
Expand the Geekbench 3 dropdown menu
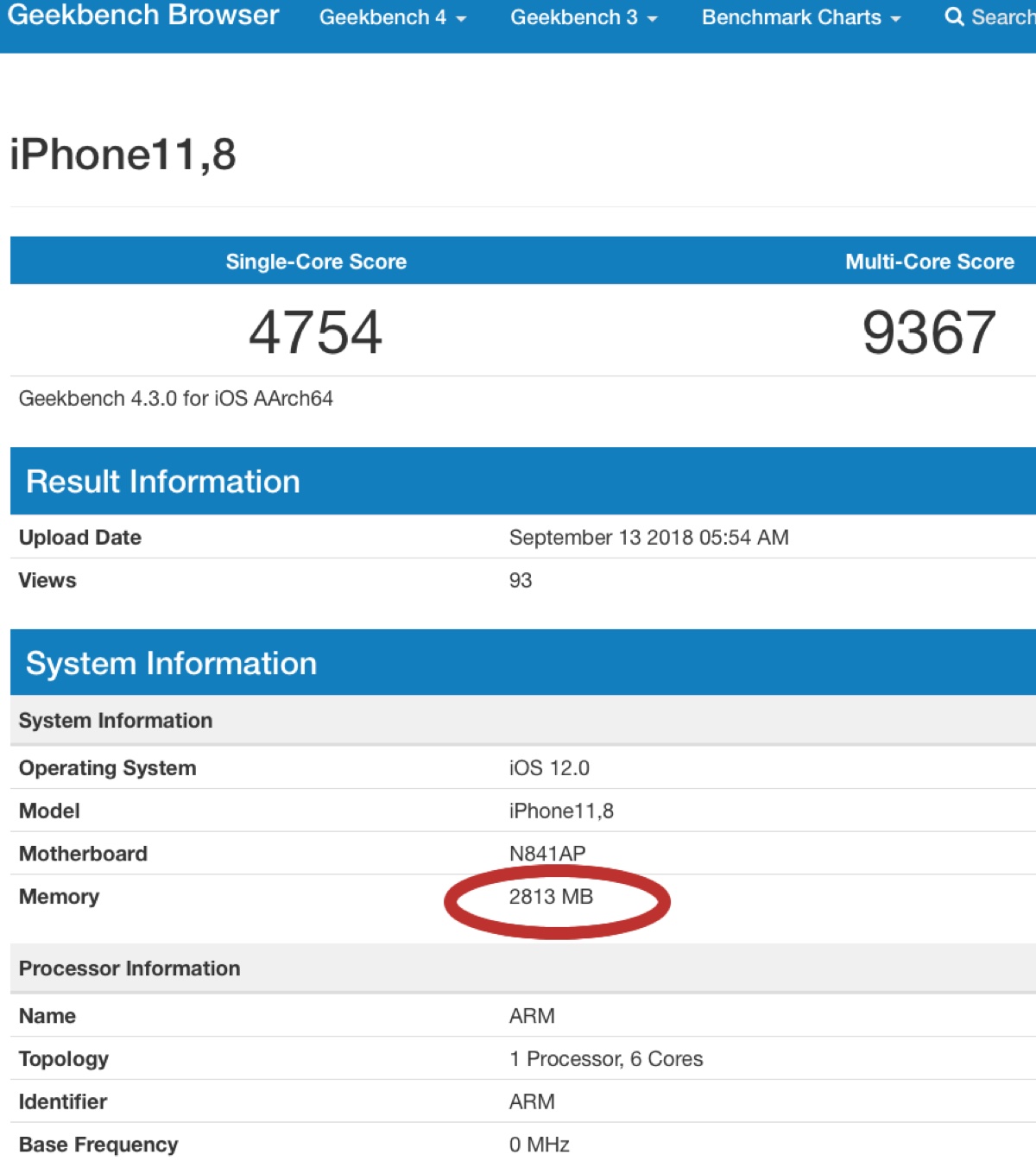click(583, 17)
